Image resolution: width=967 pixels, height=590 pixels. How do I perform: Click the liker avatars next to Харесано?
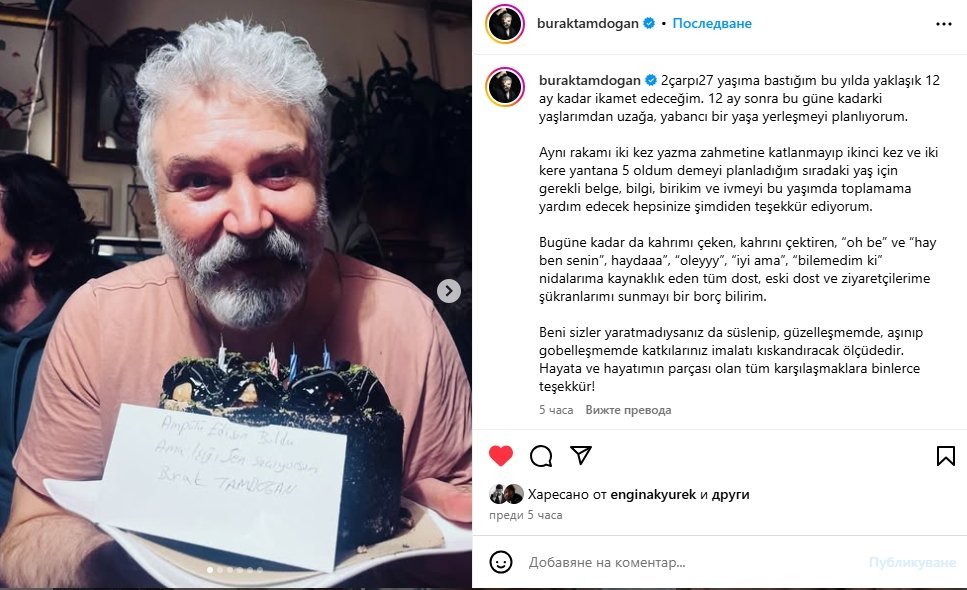coord(506,494)
